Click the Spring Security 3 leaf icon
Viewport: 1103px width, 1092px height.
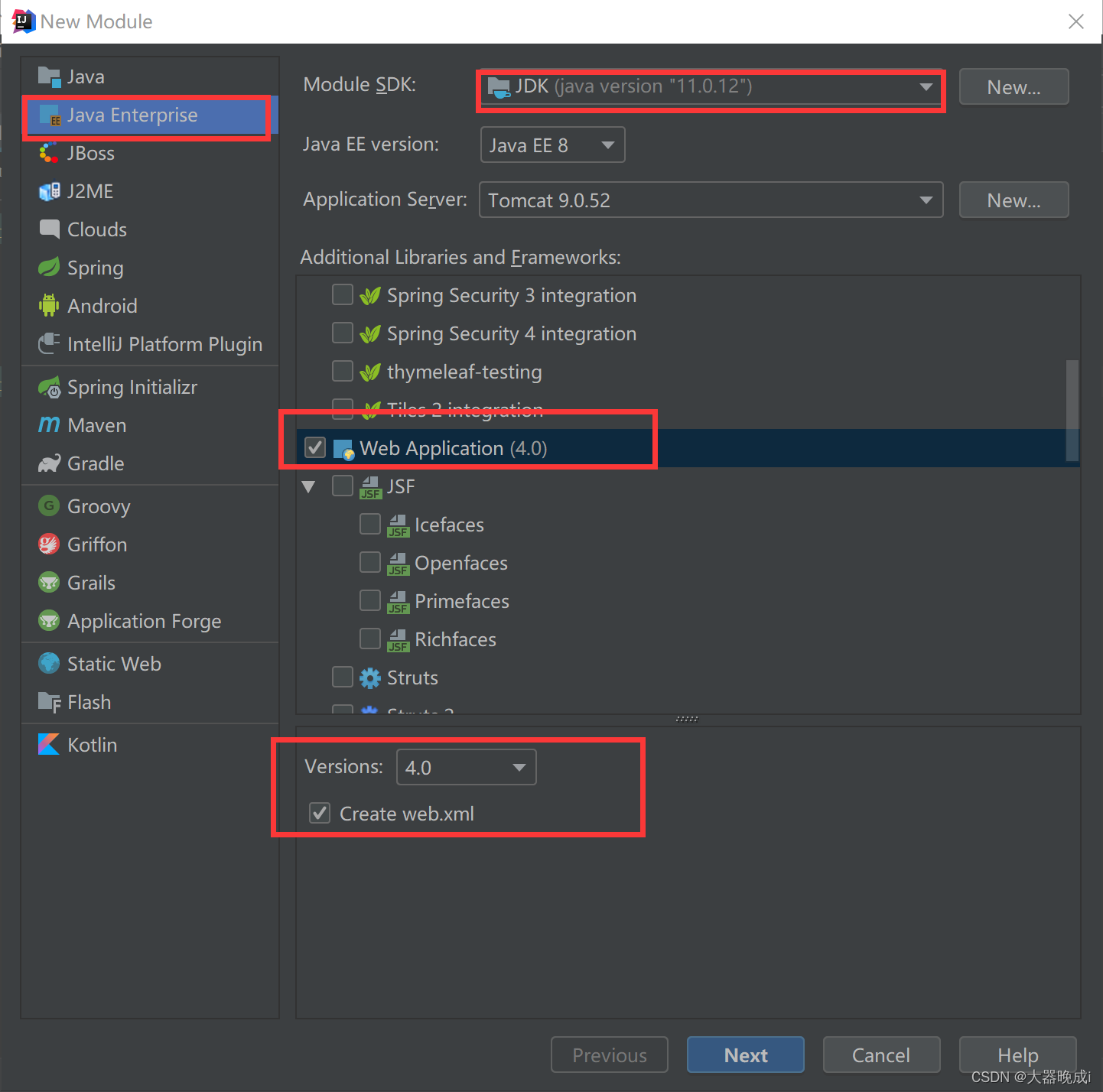click(x=371, y=296)
